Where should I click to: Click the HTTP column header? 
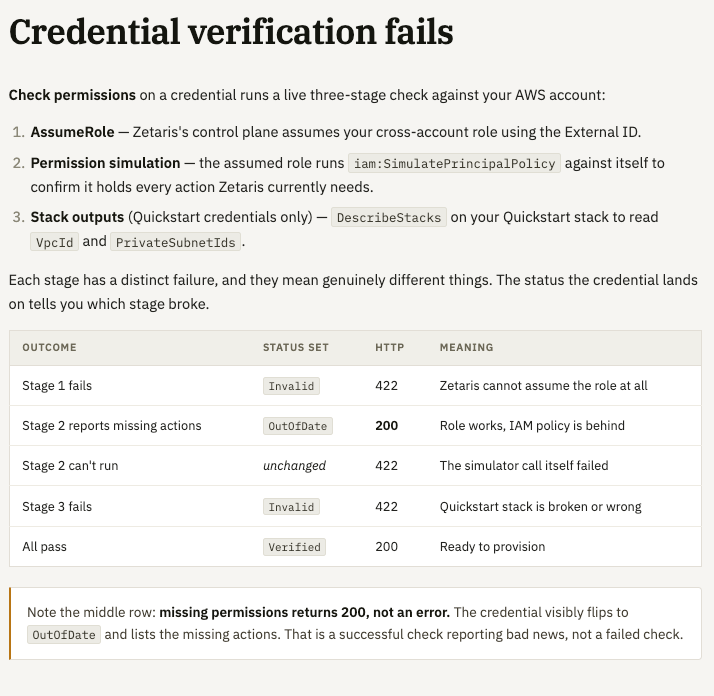(x=390, y=348)
